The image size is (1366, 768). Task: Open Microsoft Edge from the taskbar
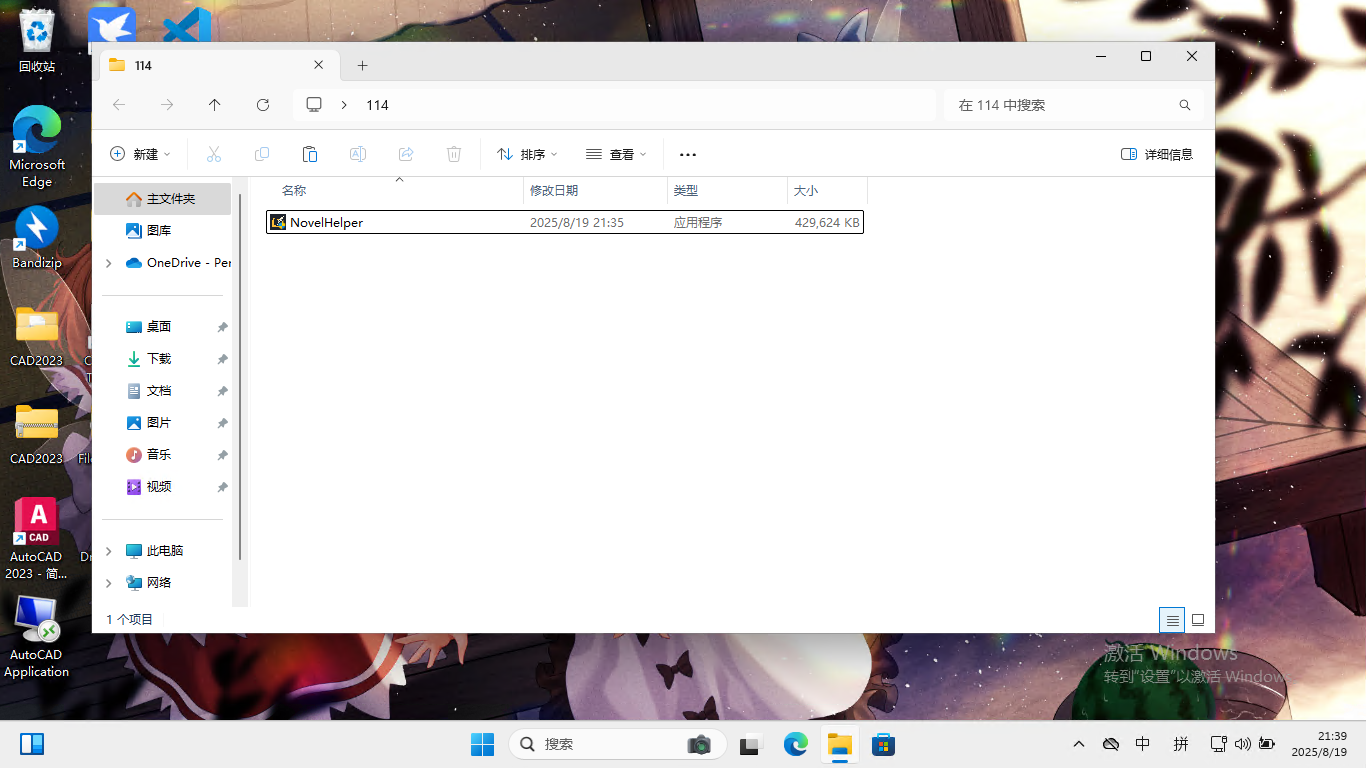tap(796, 744)
